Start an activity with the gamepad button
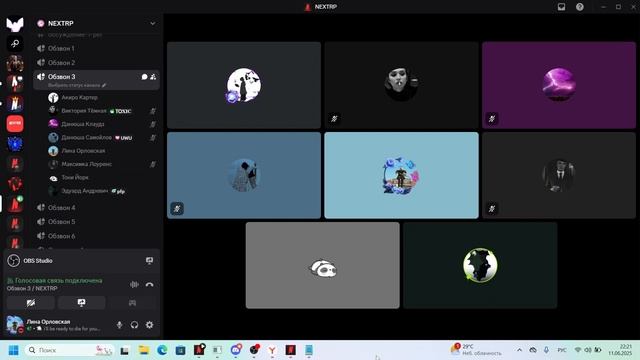Screen dimensions: 640x360 132,302
